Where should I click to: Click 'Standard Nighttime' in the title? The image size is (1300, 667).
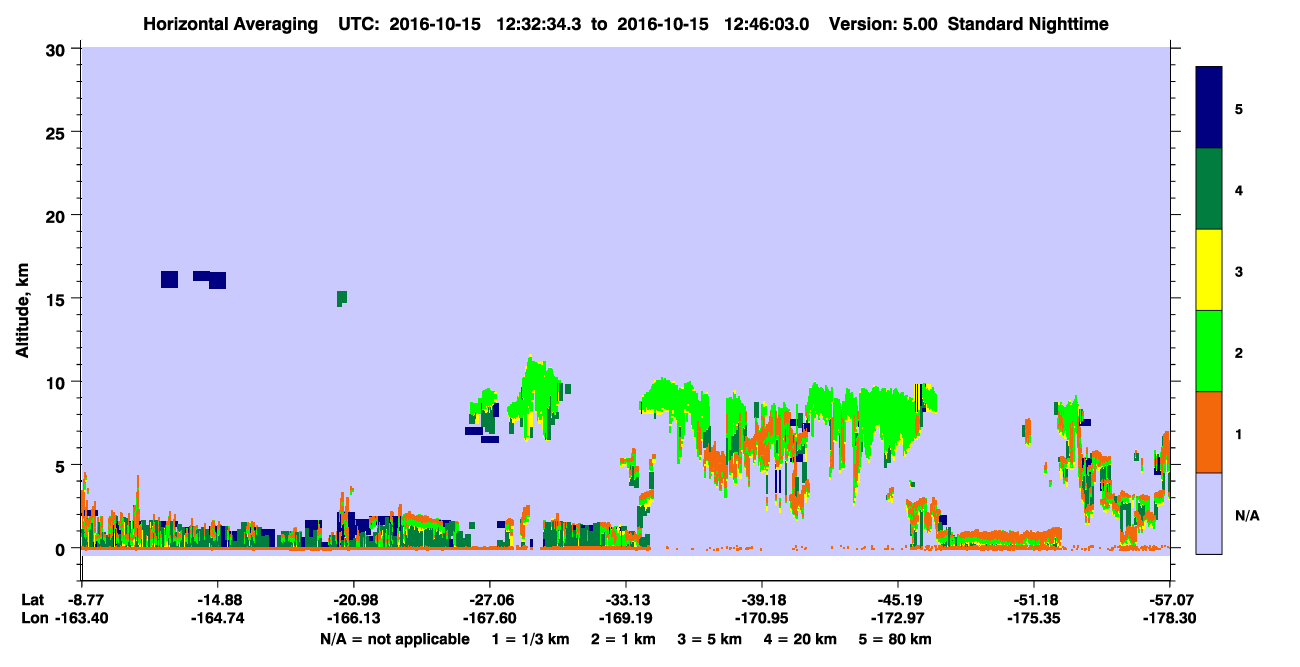(x=1028, y=24)
